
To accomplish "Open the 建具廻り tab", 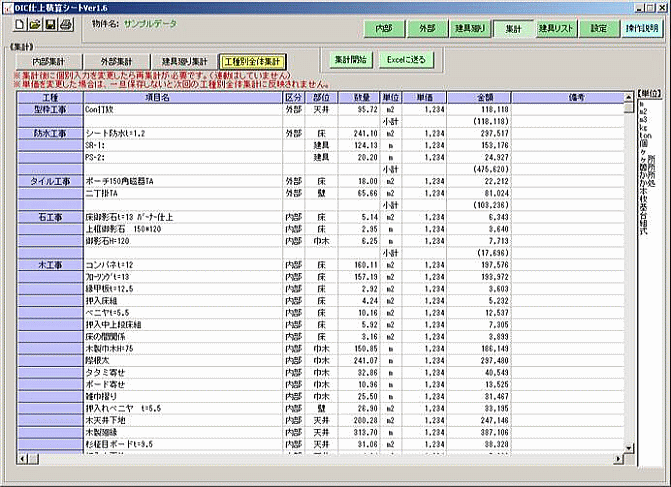I will pyautogui.click(x=470, y=29).
